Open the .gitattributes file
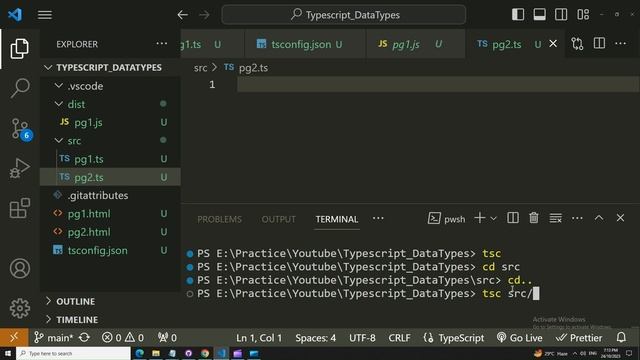 [x=110, y=195]
